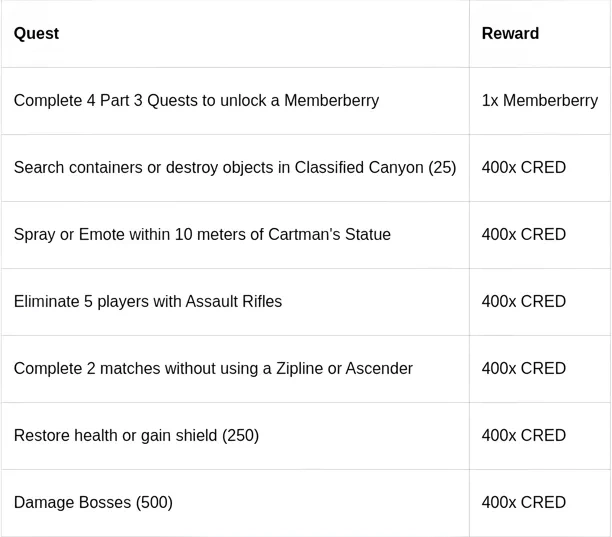Click the CRED reward for Damage Bosses quest

[x=523, y=503]
